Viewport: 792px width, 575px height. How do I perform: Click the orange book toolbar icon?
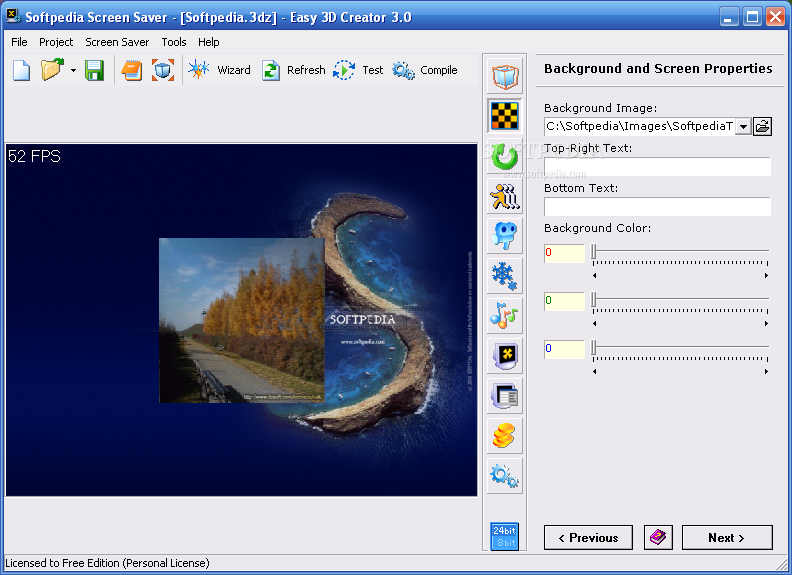[x=131, y=70]
